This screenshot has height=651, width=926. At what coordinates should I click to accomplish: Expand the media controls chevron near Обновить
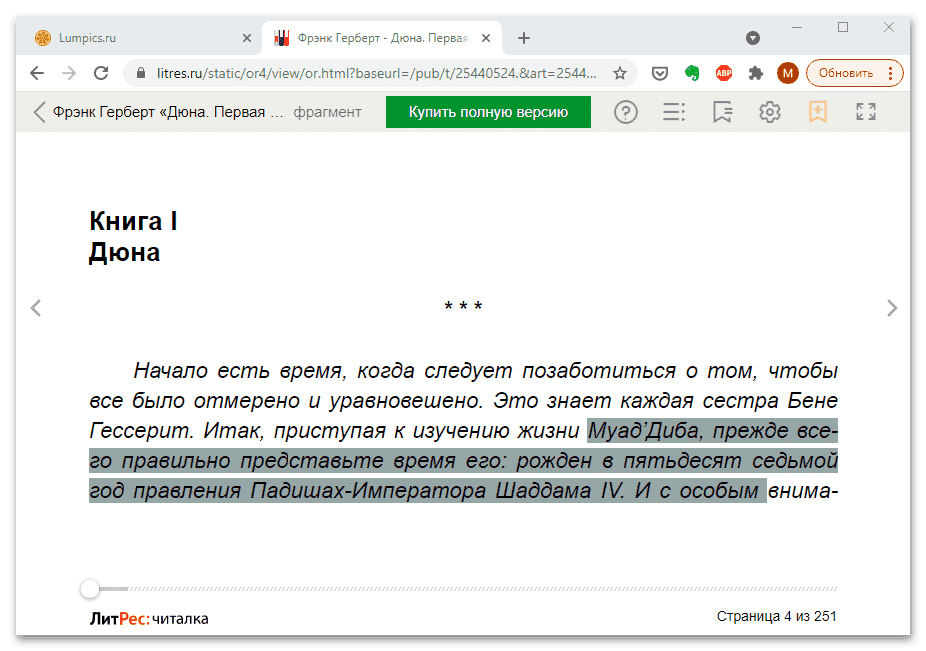pos(752,38)
